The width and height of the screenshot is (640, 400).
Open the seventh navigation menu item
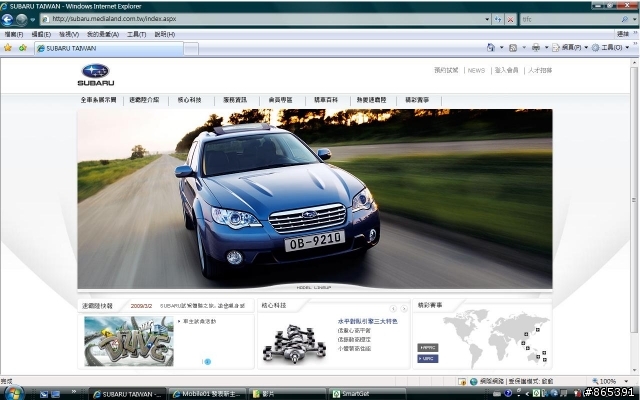pyautogui.click(x=371, y=100)
